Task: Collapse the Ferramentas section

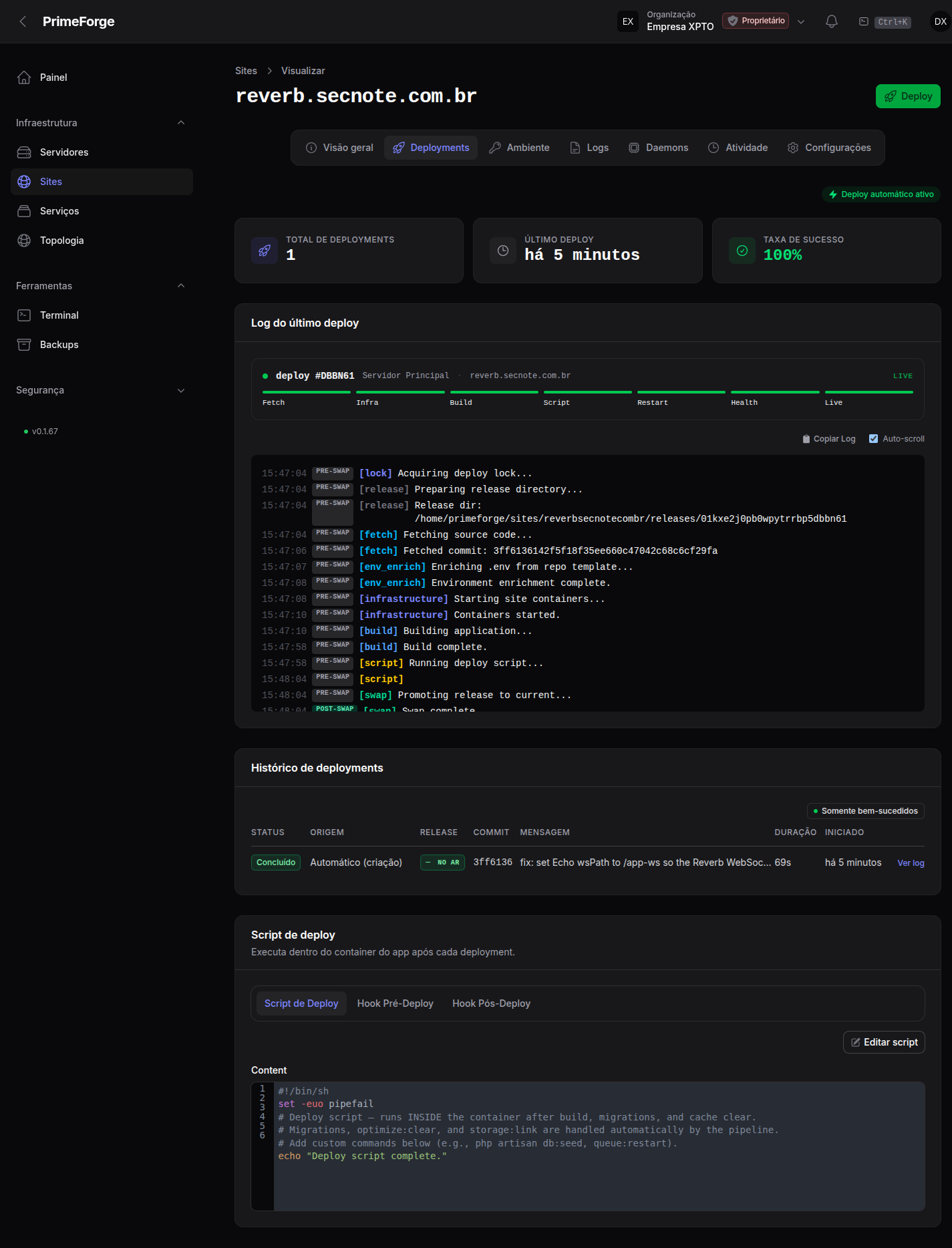Action: (181, 286)
